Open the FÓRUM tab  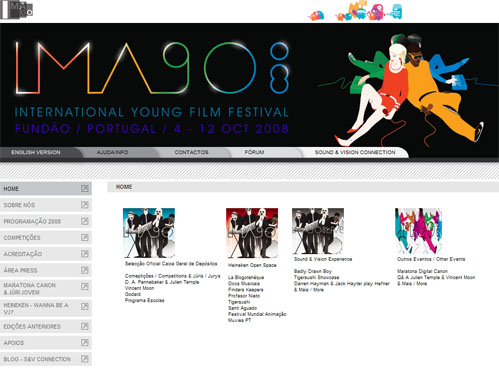click(254, 152)
